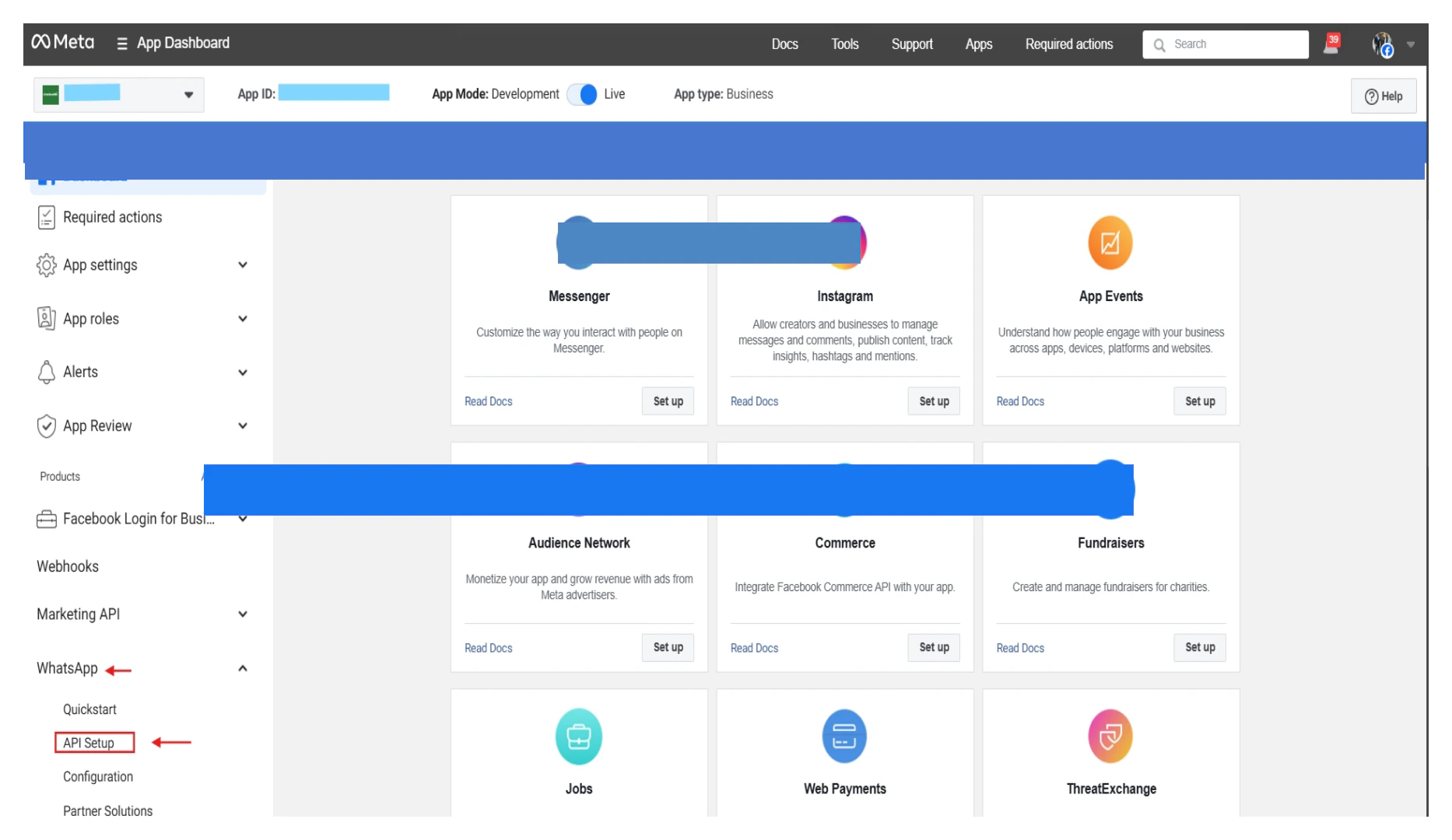
Task: Click the App Events chart icon
Action: pos(1110,243)
